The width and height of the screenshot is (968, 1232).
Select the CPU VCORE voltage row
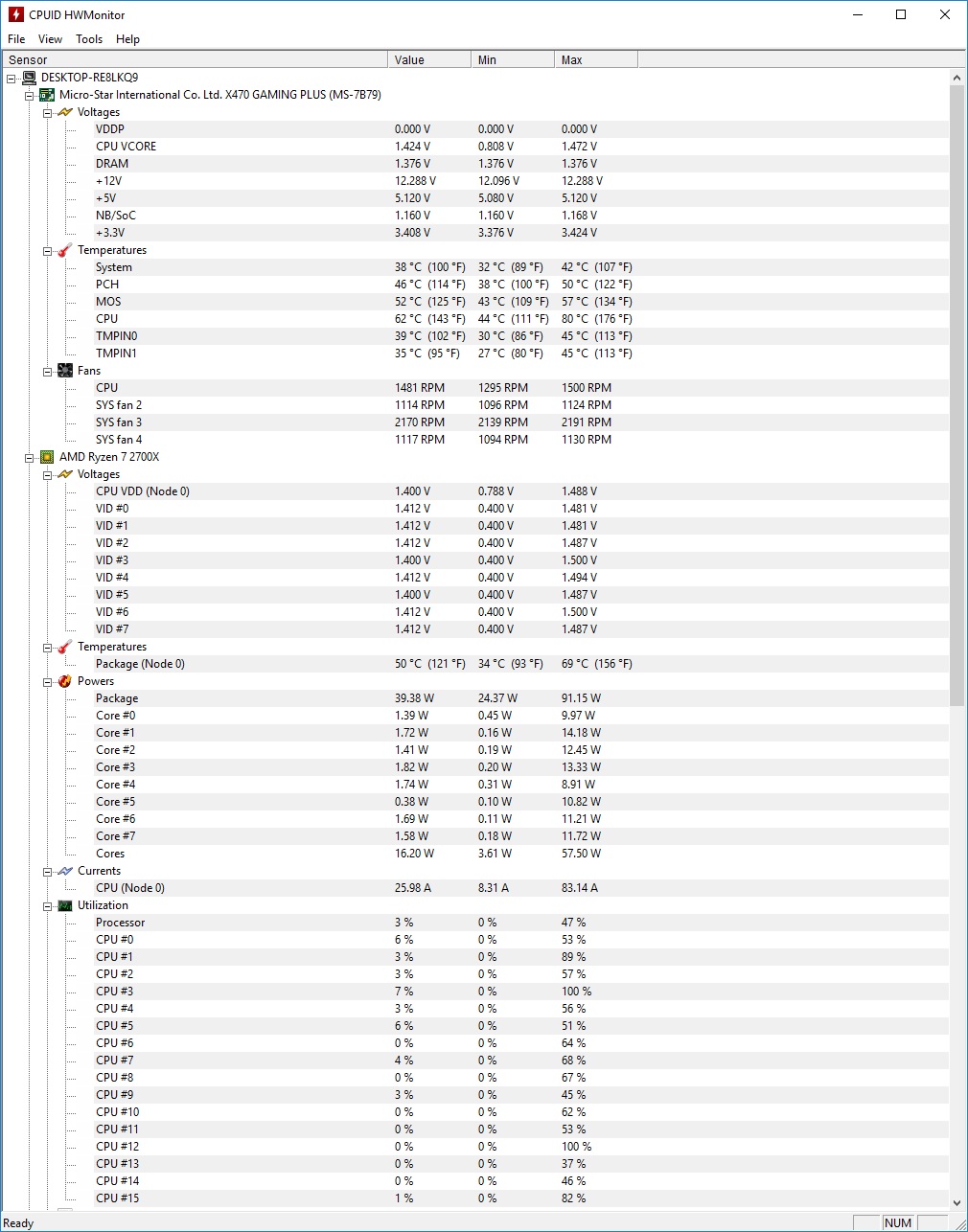point(475,147)
